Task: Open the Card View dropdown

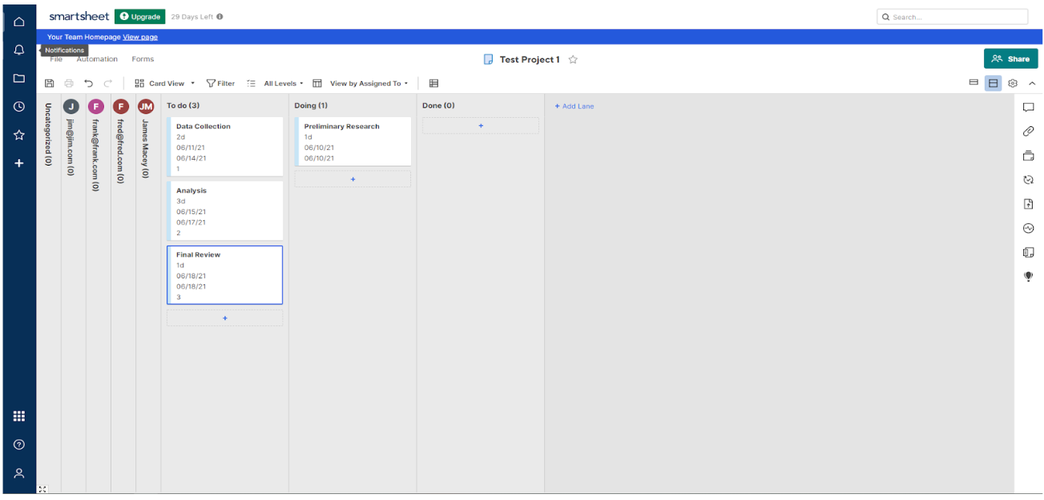Action: point(165,84)
